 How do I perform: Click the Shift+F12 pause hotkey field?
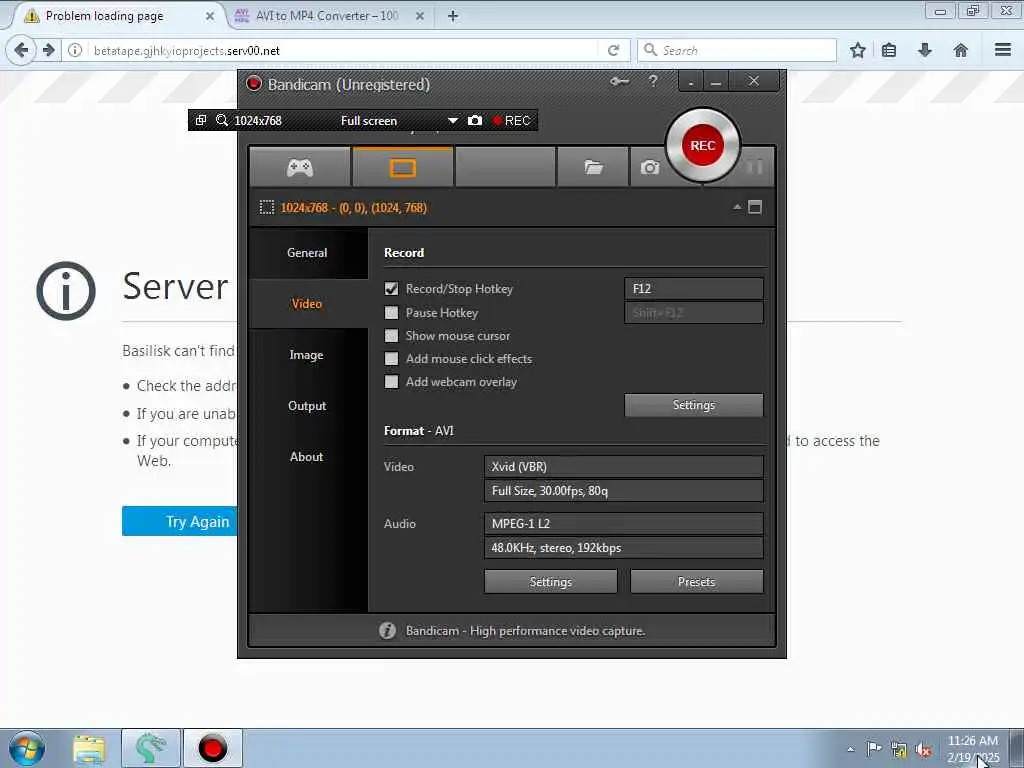coord(694,313)
